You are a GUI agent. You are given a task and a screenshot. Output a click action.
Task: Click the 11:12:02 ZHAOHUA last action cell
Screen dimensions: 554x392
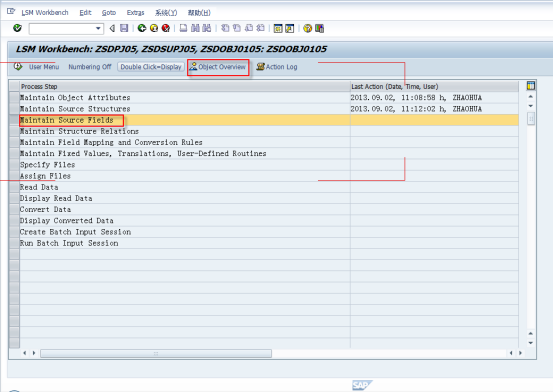[434, 109]
